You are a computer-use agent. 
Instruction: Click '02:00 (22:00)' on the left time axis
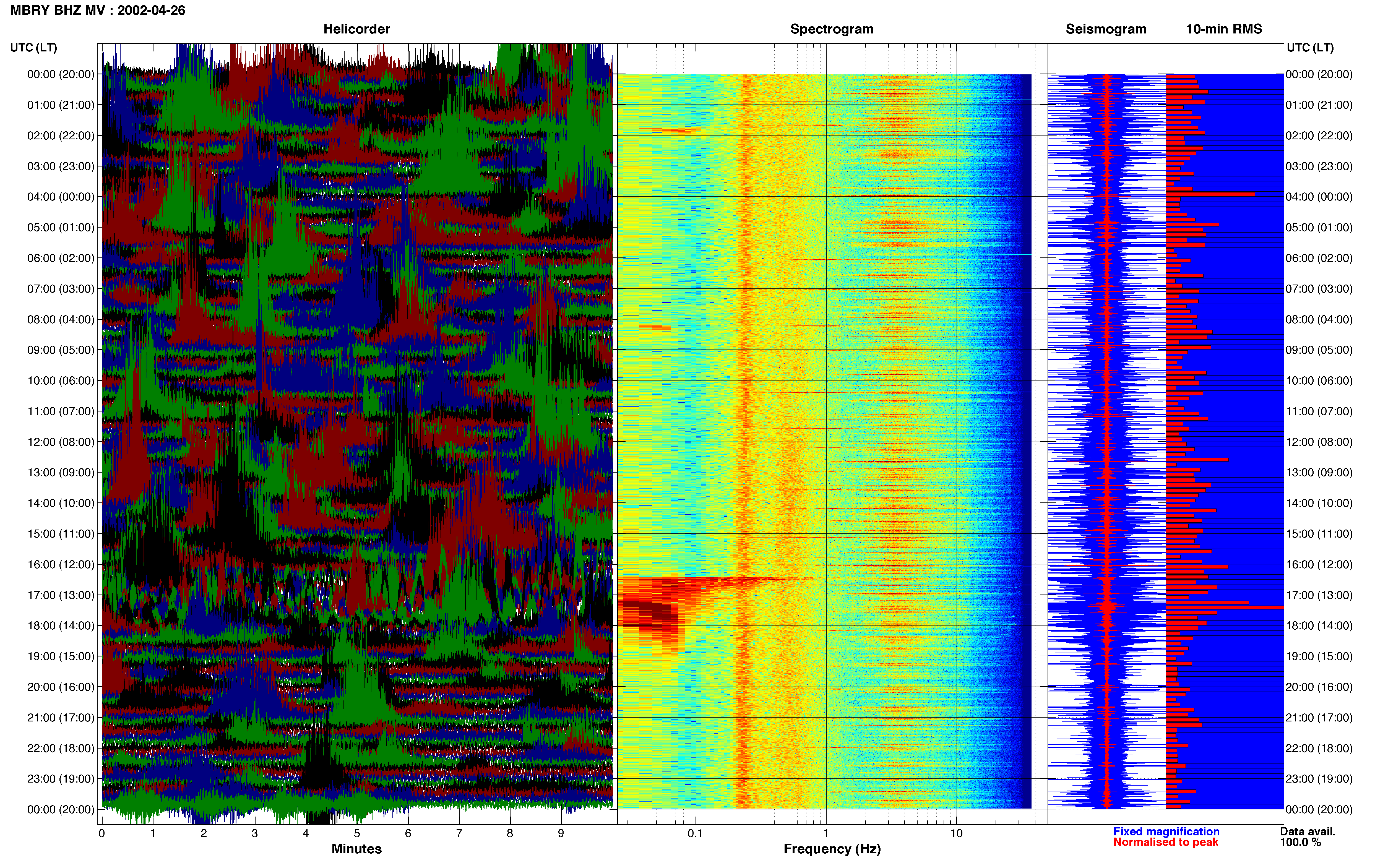tap(61, 135)
